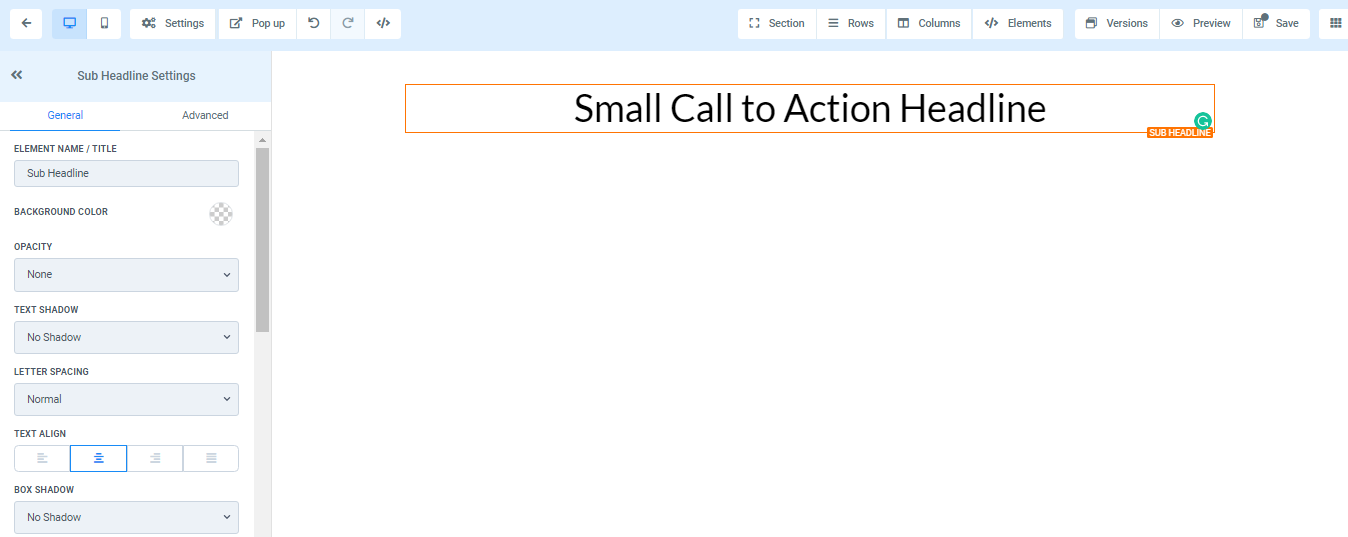Go back with the left arrow button
This screenshot has height=537, width=1348.
[x=26, y=23]
